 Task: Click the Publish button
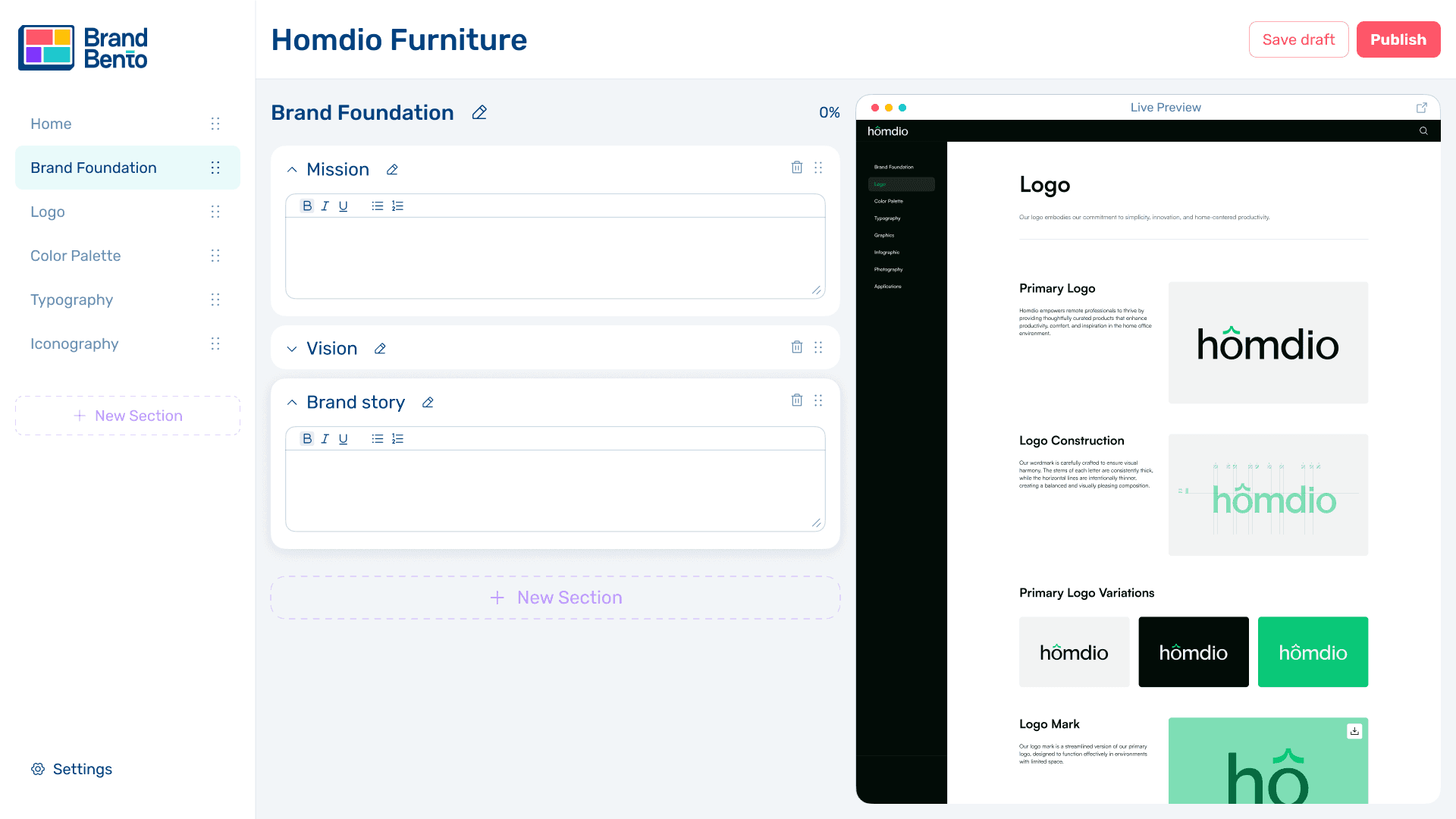point(1398,39)
